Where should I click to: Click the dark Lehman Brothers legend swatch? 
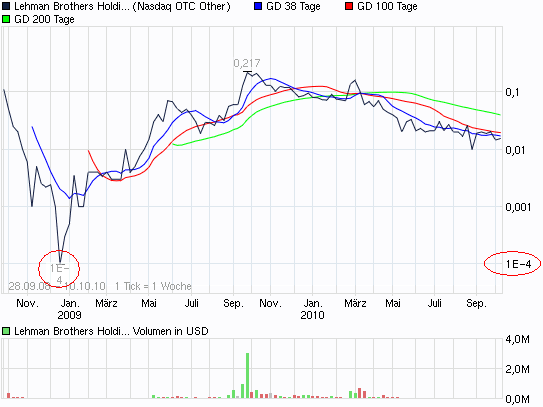point(6,6)
